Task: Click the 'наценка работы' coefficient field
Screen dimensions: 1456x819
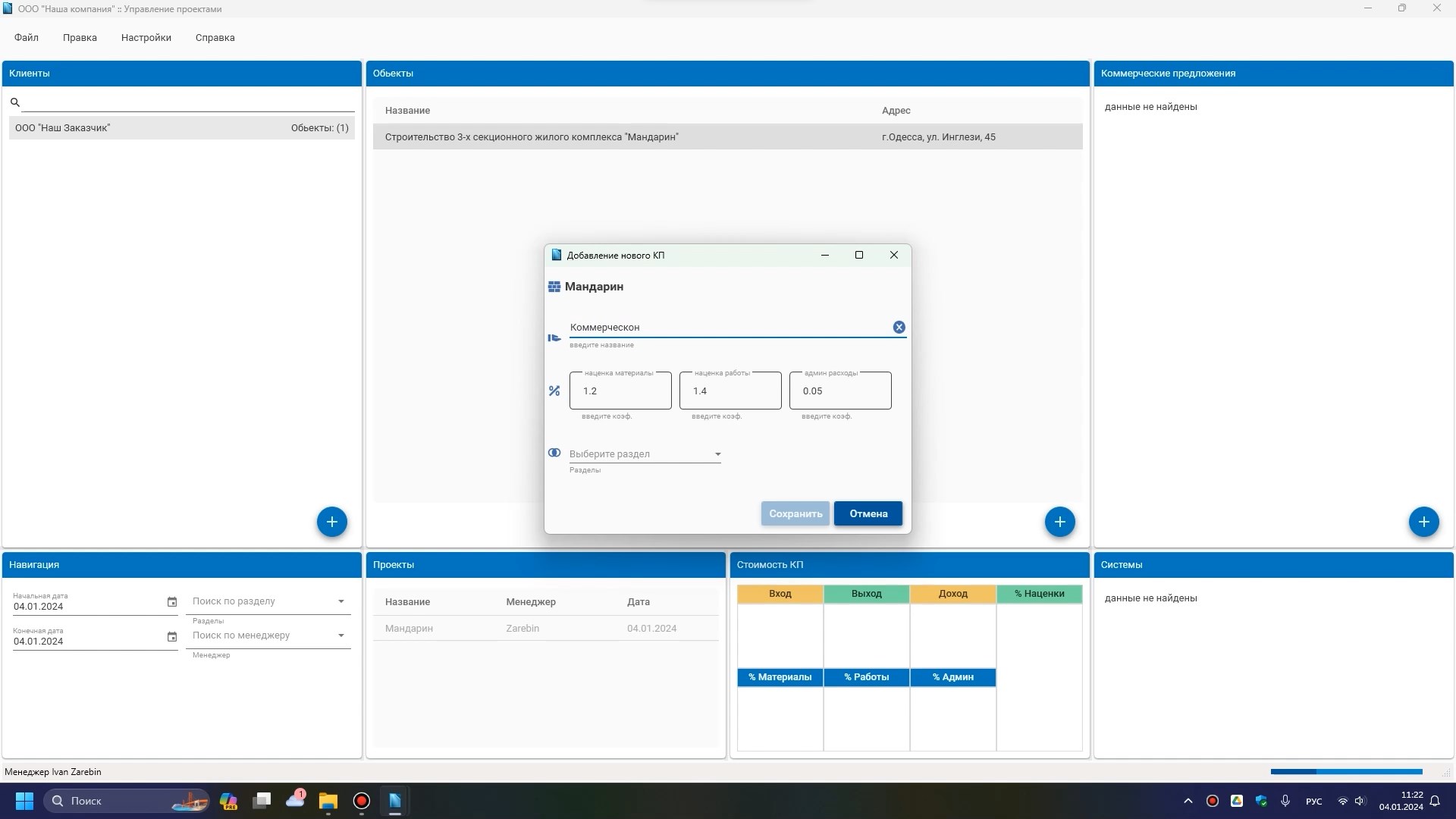Action: [x=730, y=391]
